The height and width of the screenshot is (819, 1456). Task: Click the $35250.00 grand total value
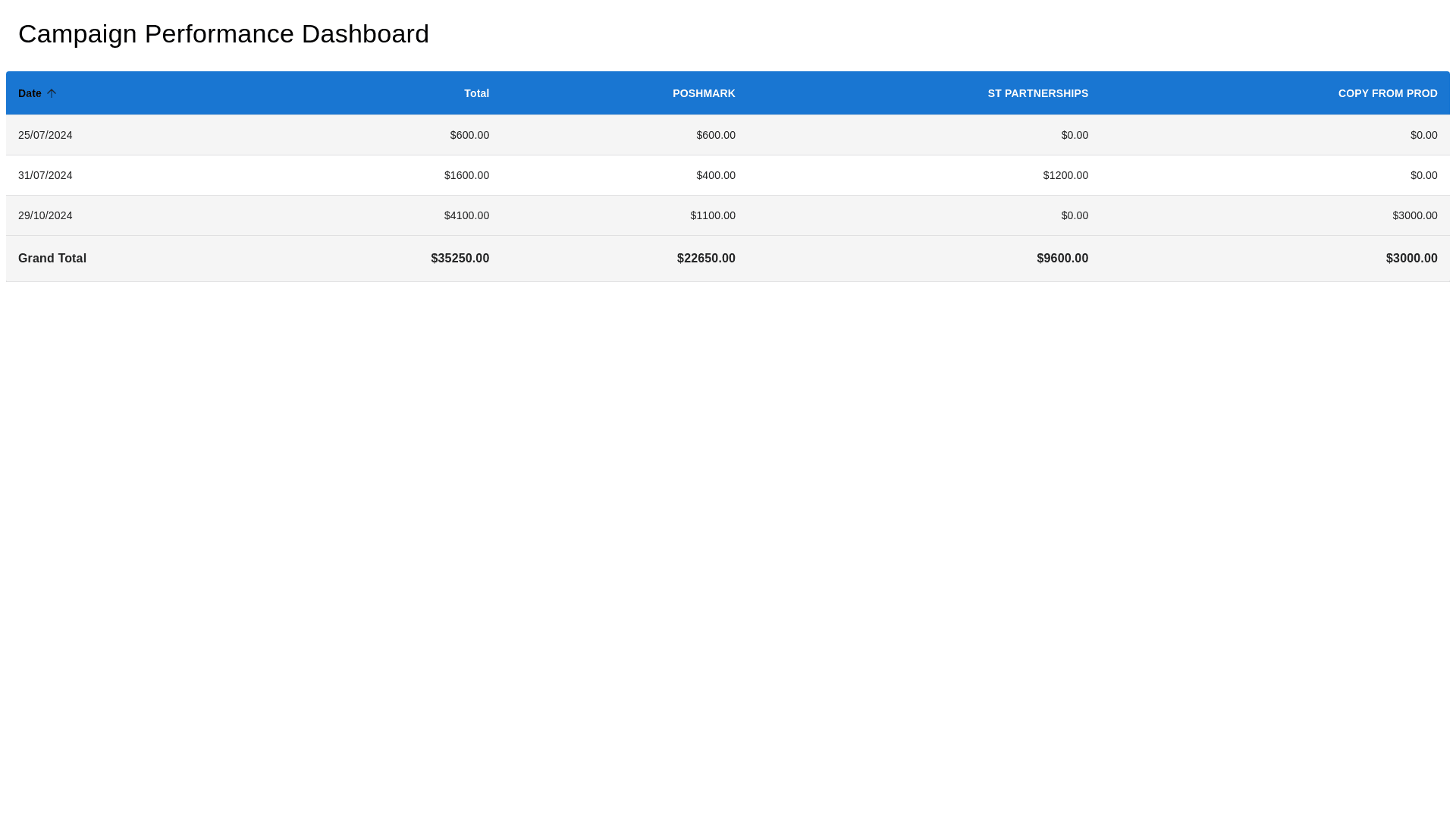(x=460, y=259)
